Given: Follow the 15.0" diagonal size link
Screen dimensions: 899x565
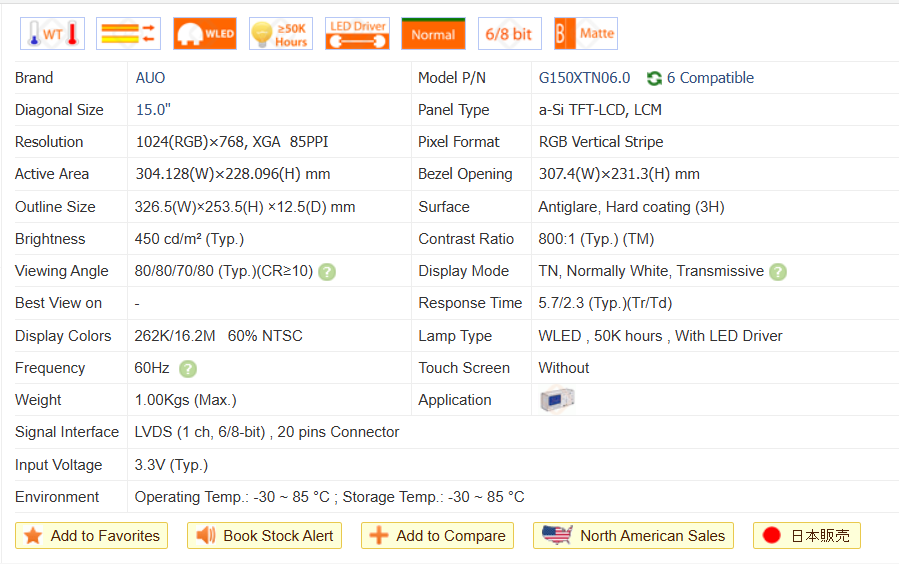Looking at the screenshot, I should 154,110.
